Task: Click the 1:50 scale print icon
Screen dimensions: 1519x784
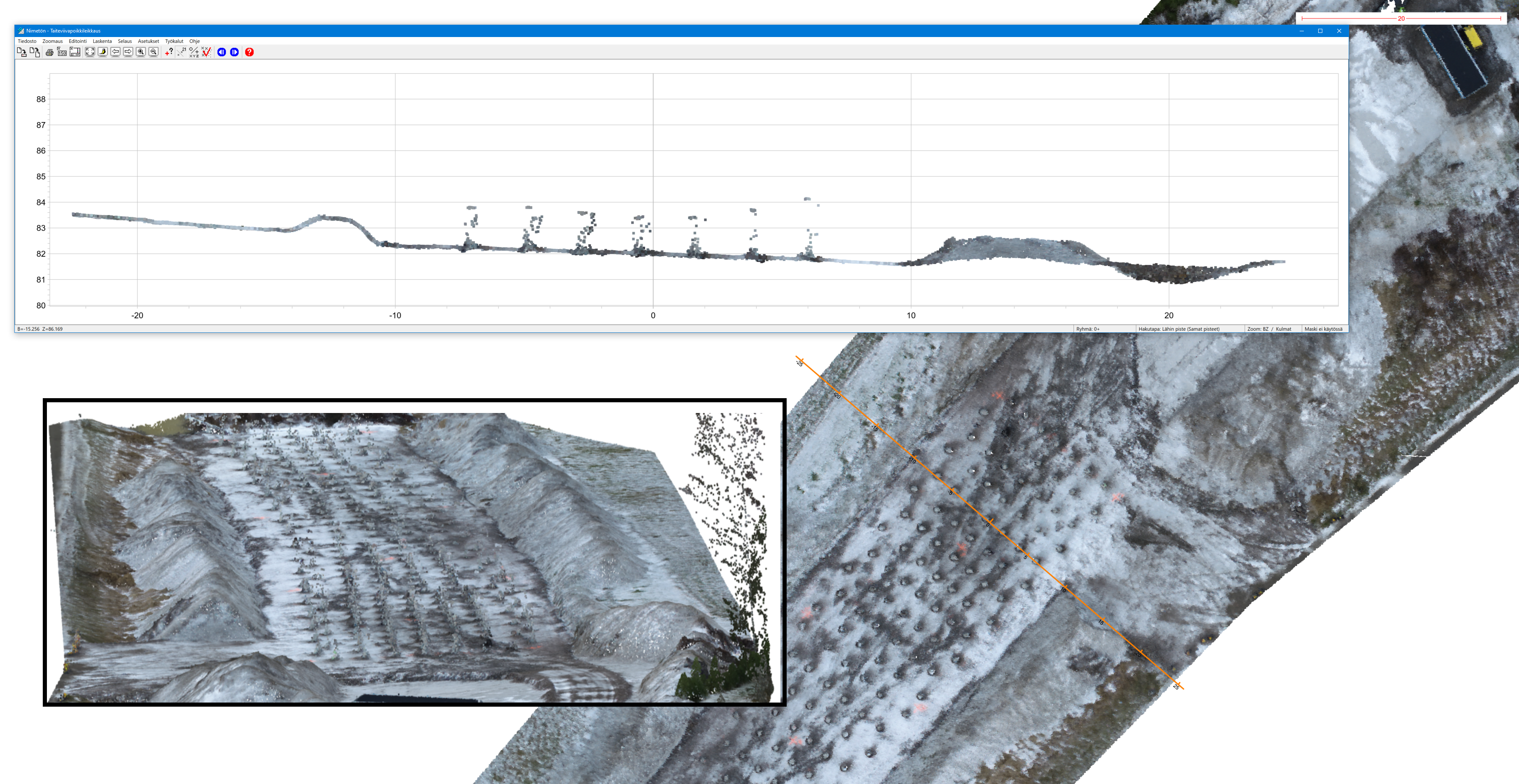Action: point(62,53)
